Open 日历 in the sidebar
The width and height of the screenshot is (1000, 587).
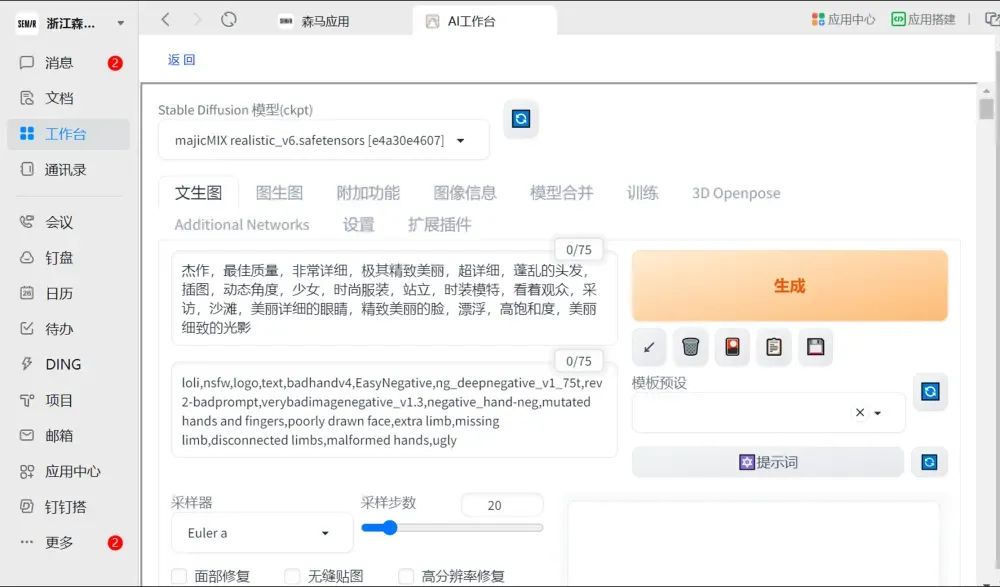click(68, 294)
